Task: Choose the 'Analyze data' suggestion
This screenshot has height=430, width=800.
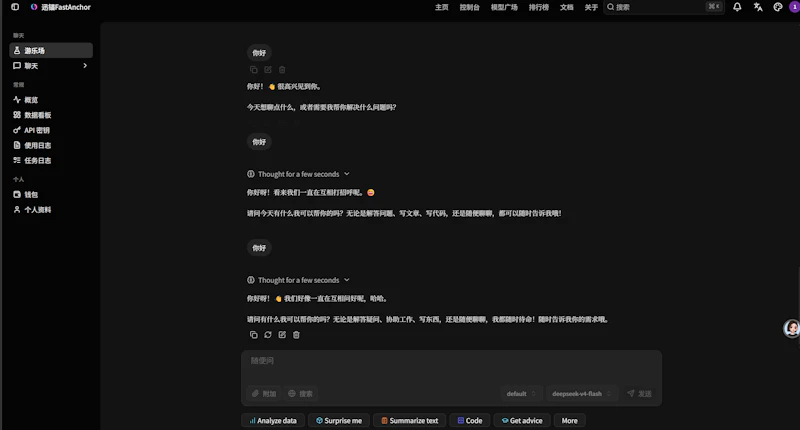Action: 273,421
